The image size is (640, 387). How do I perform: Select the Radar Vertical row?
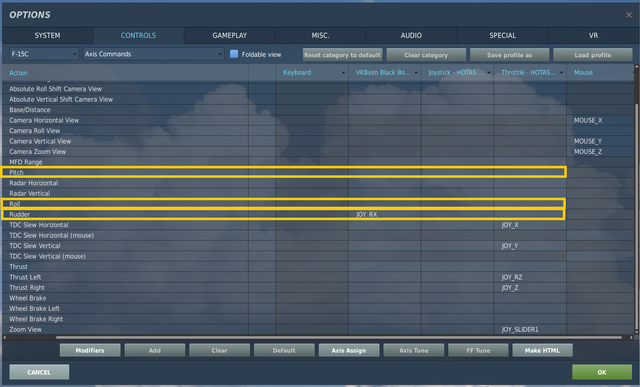pyautogui.click(x=318, y=194)
